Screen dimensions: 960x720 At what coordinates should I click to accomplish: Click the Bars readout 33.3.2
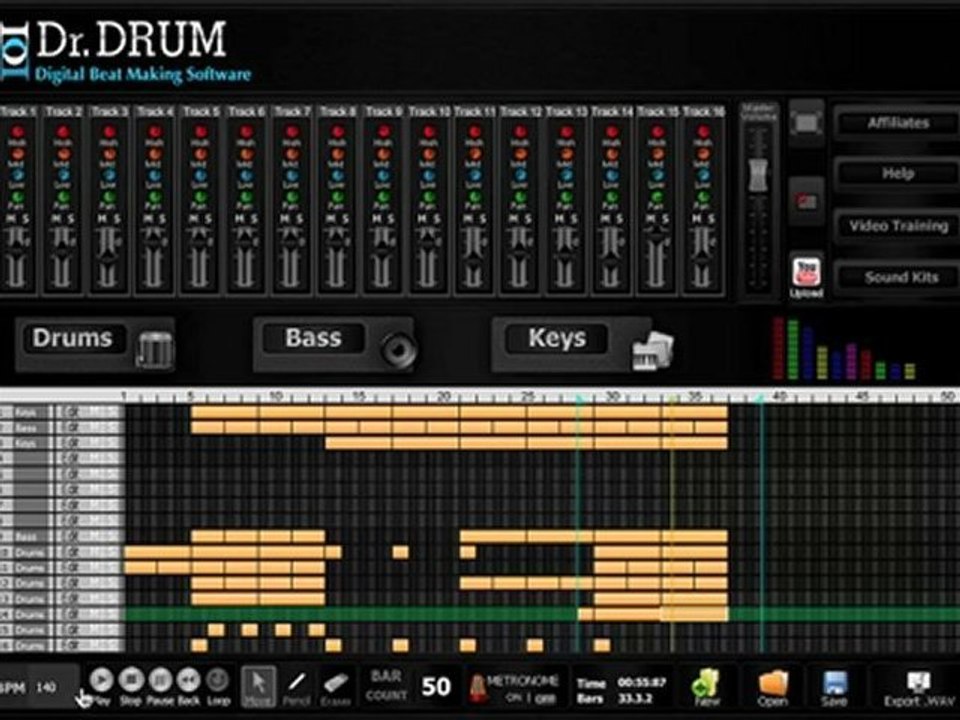[634, 698]
